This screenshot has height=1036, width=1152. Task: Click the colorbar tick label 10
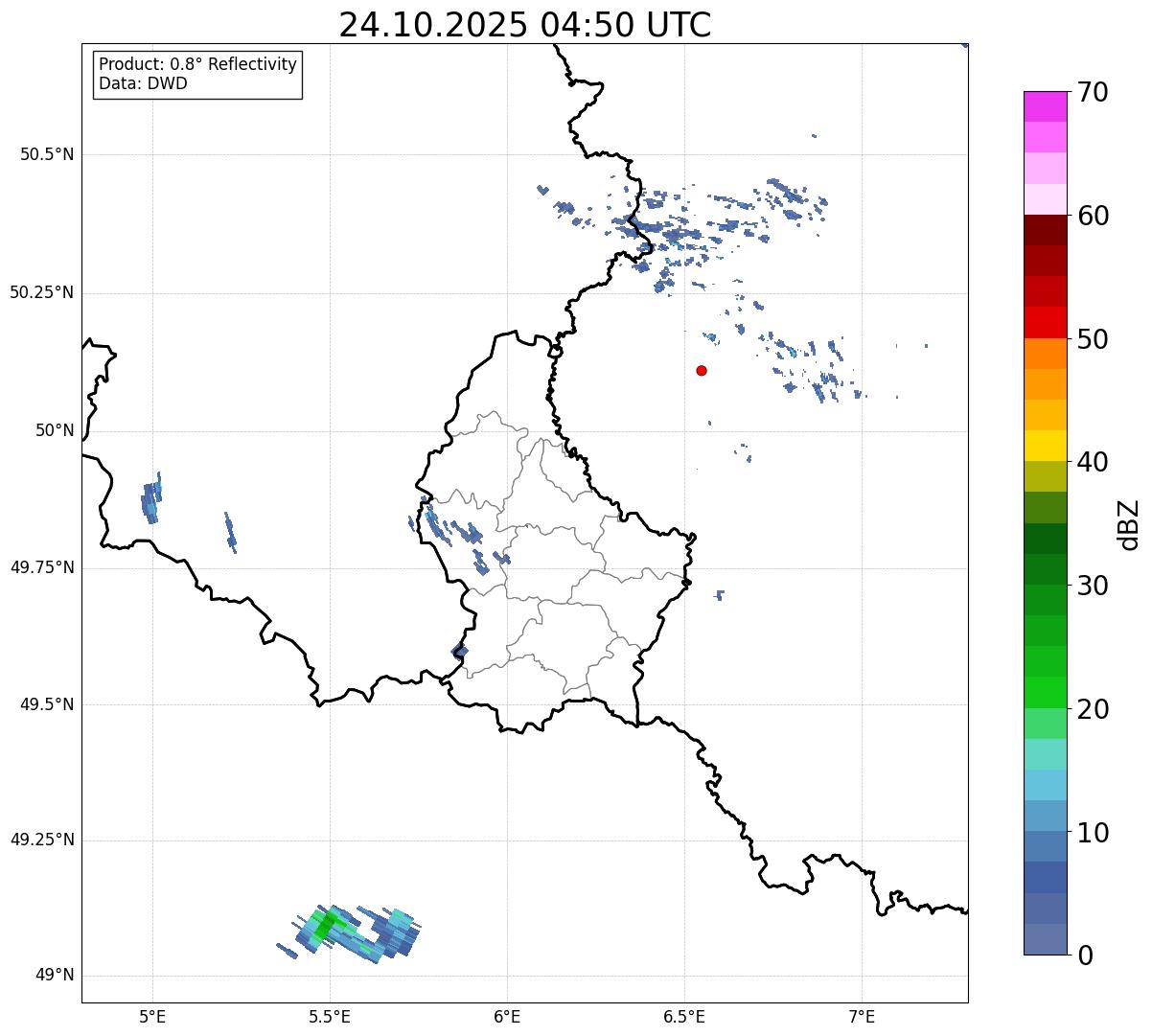pos(1093,833)
